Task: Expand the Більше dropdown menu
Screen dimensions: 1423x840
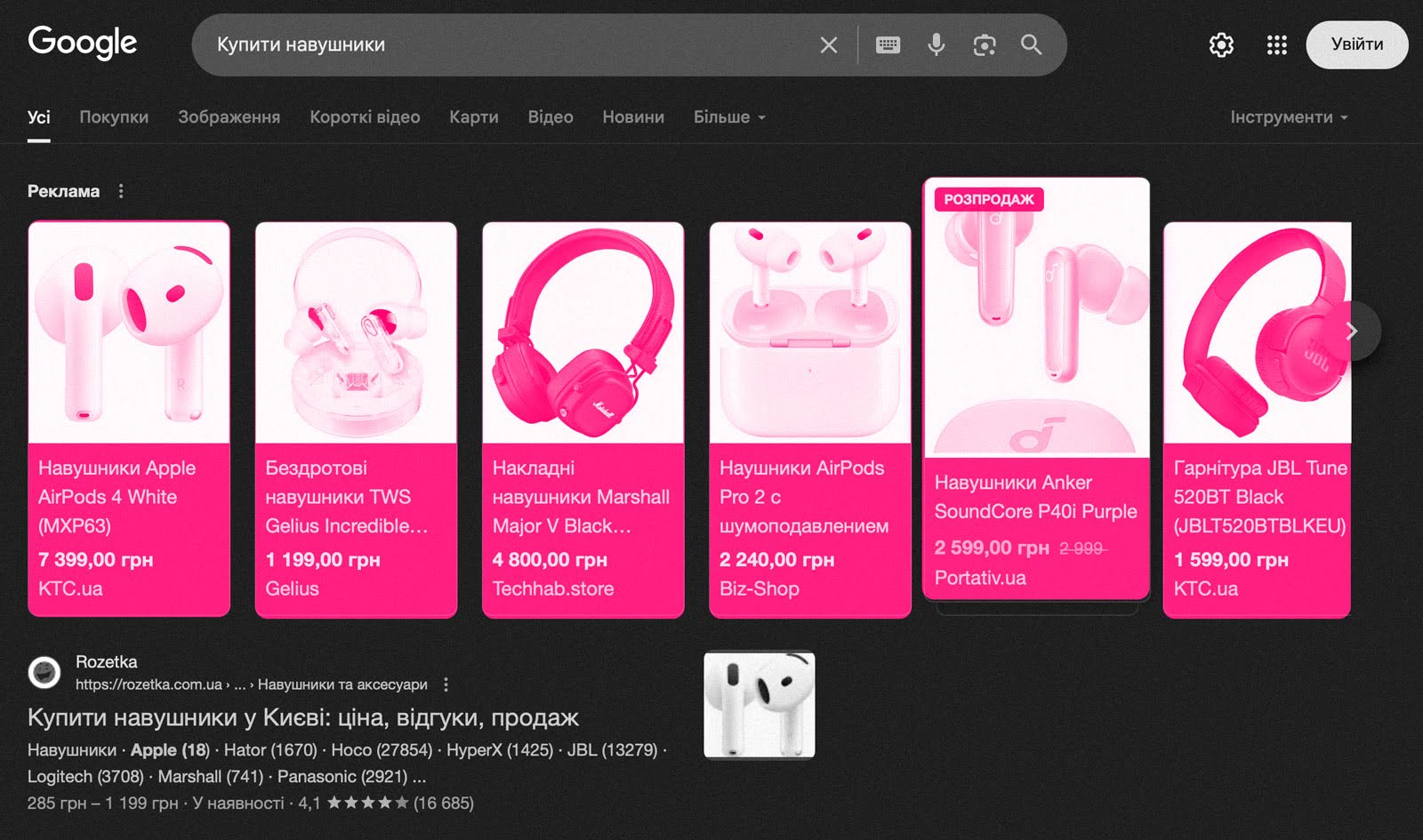Action: click(x=729, y=117)
